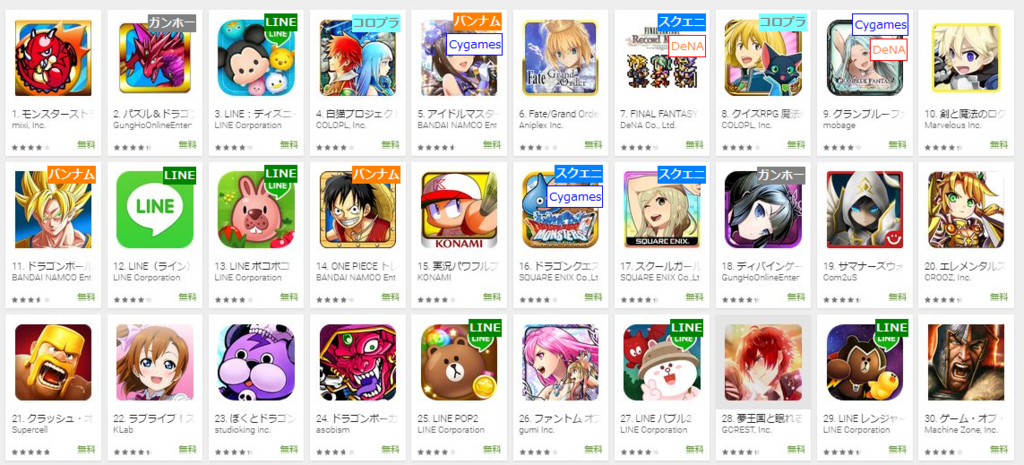
Task: Open the Final Fantasy Record Keeper thumbnail
Action: [662, 57]
